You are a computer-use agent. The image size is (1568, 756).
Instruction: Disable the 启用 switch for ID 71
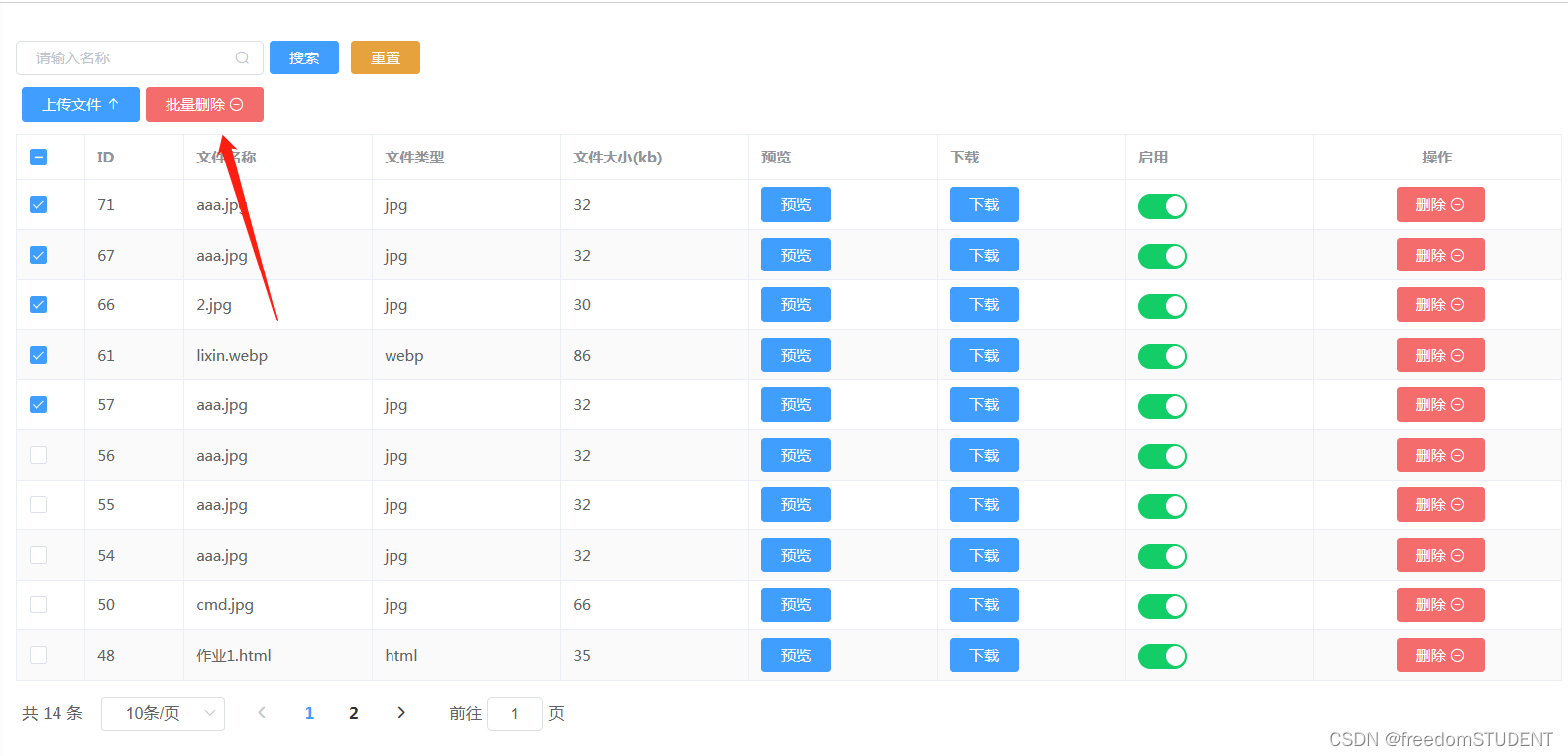1163,206
